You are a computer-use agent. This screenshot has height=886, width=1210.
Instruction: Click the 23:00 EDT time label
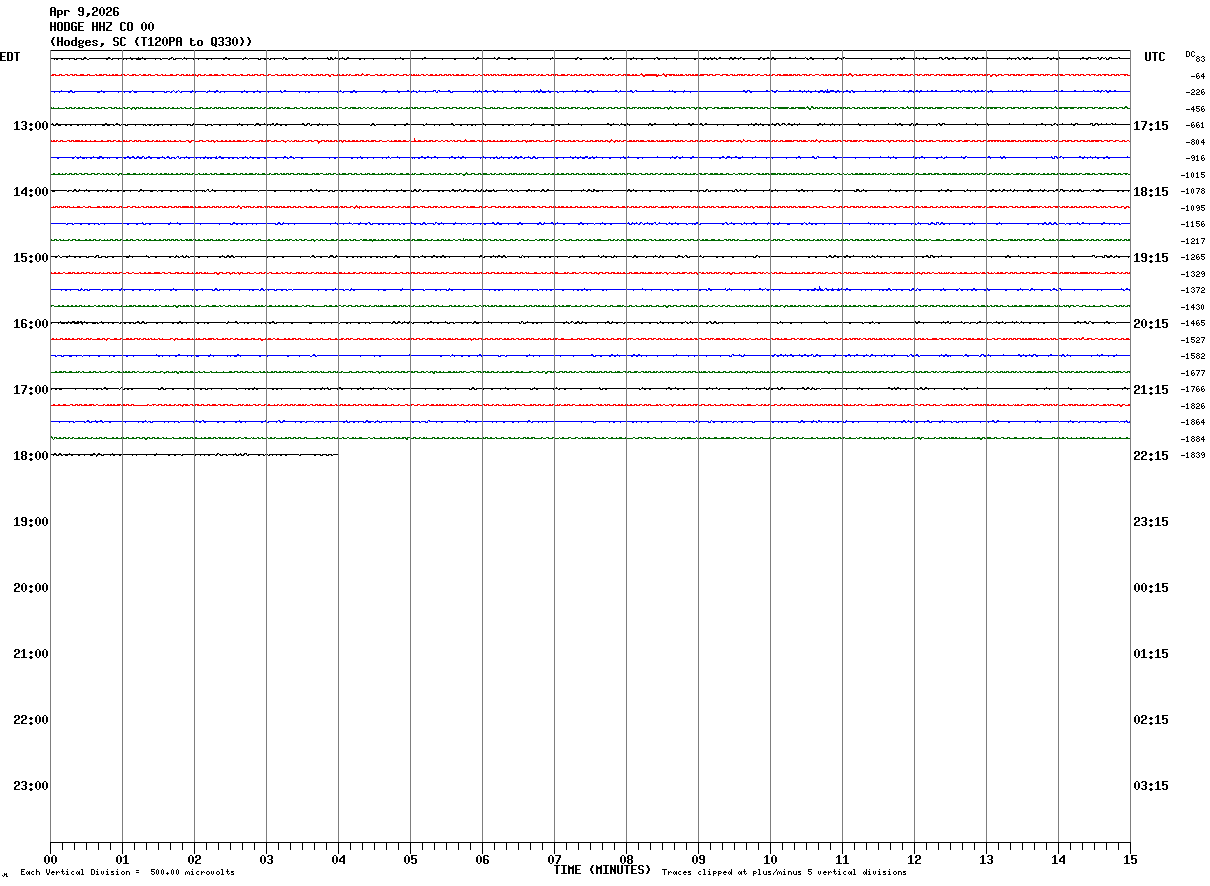30,786
